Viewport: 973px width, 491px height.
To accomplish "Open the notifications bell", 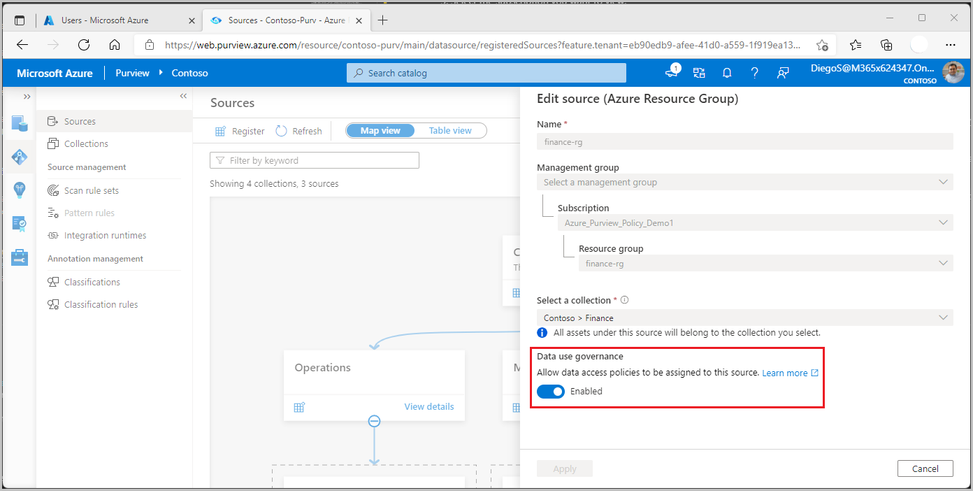I will click(727, 73).
